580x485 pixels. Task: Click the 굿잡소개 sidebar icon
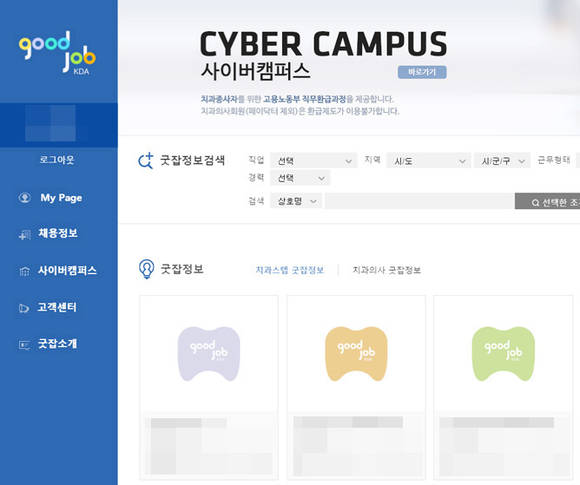click(x=24, y=345)
